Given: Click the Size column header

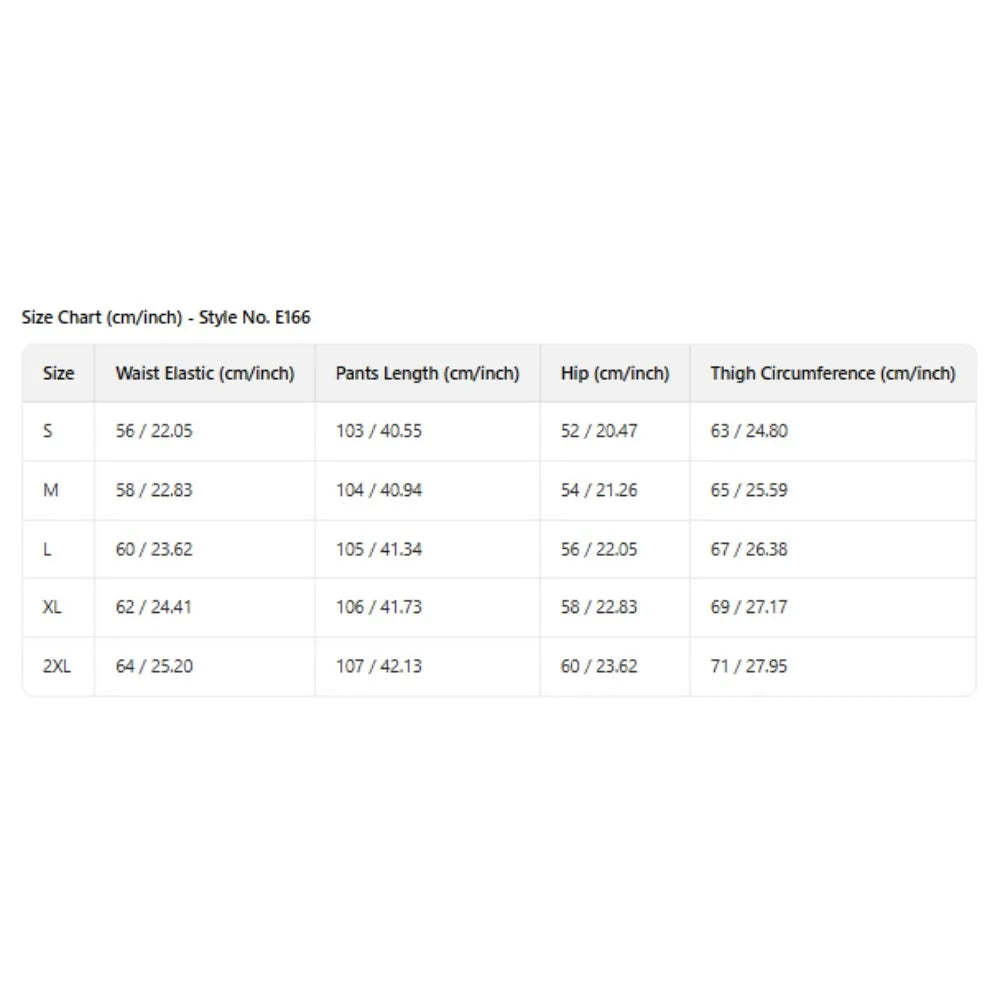Looking at the screenshot, I should (x=58, y=374).
